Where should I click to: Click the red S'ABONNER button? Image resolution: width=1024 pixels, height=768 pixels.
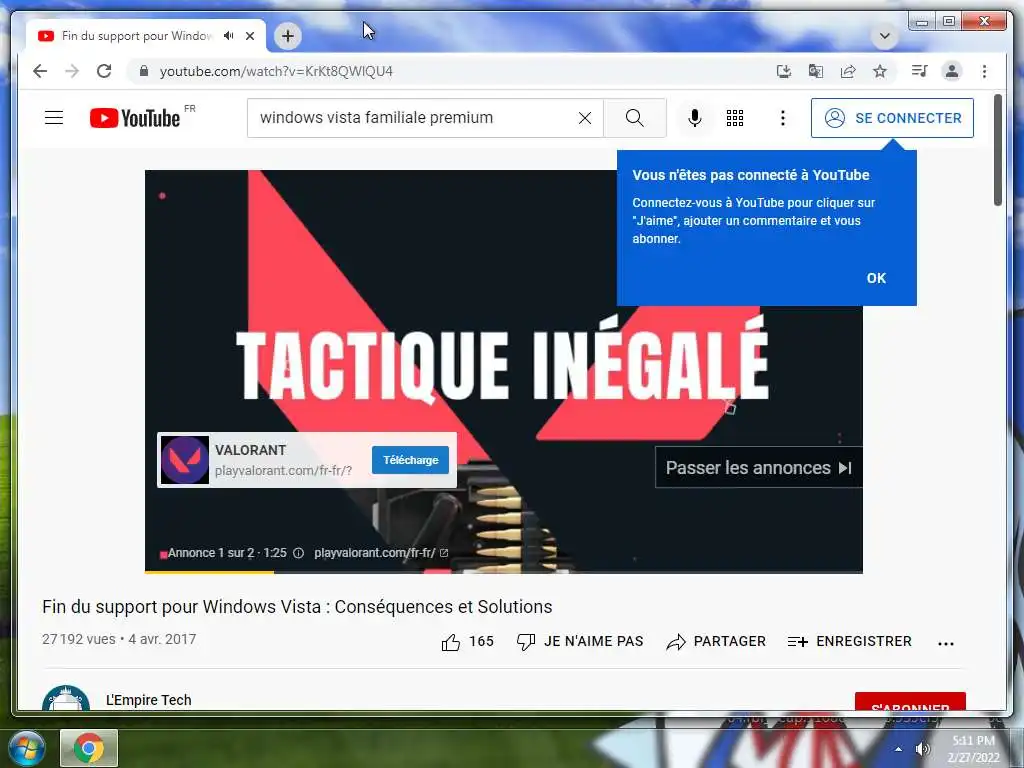coord(910,702)
